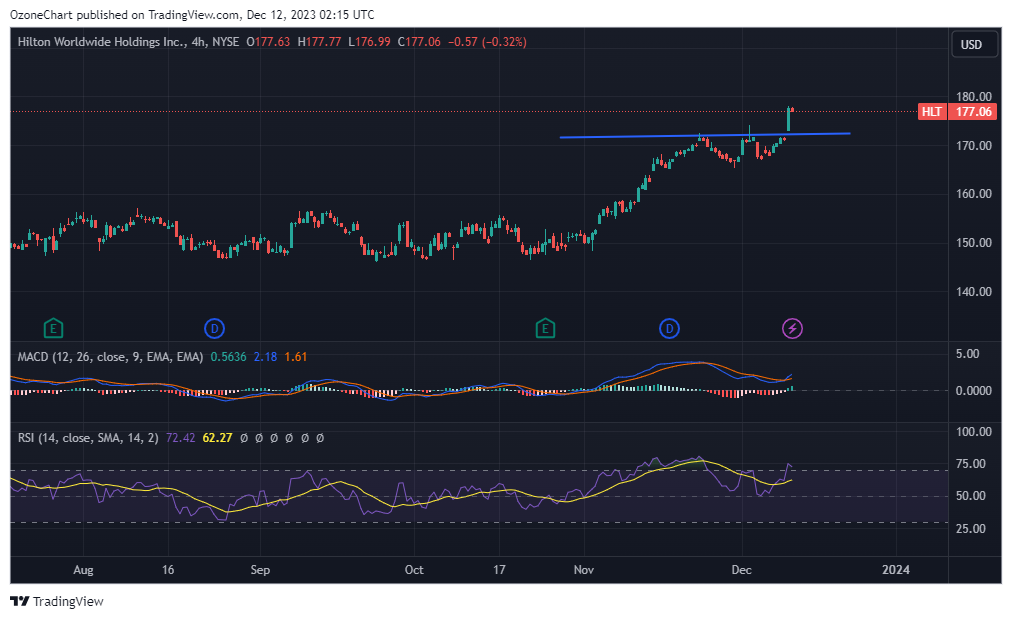Screen dimensions: 1012x619
Task: Click the MACD signal value 1.61
Action: (x=296, y=357)
